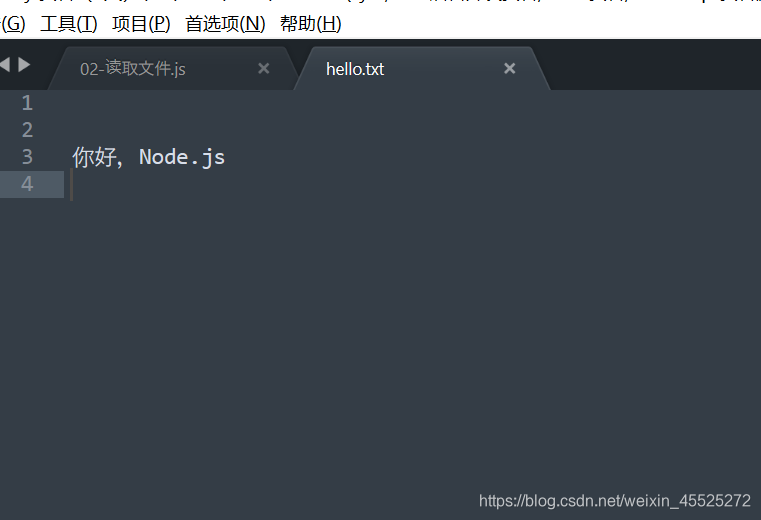Image resolution: width=761 pixels, height=520 pixels.
Task: Open the 项目(P) menu
Action: (141, 24)
